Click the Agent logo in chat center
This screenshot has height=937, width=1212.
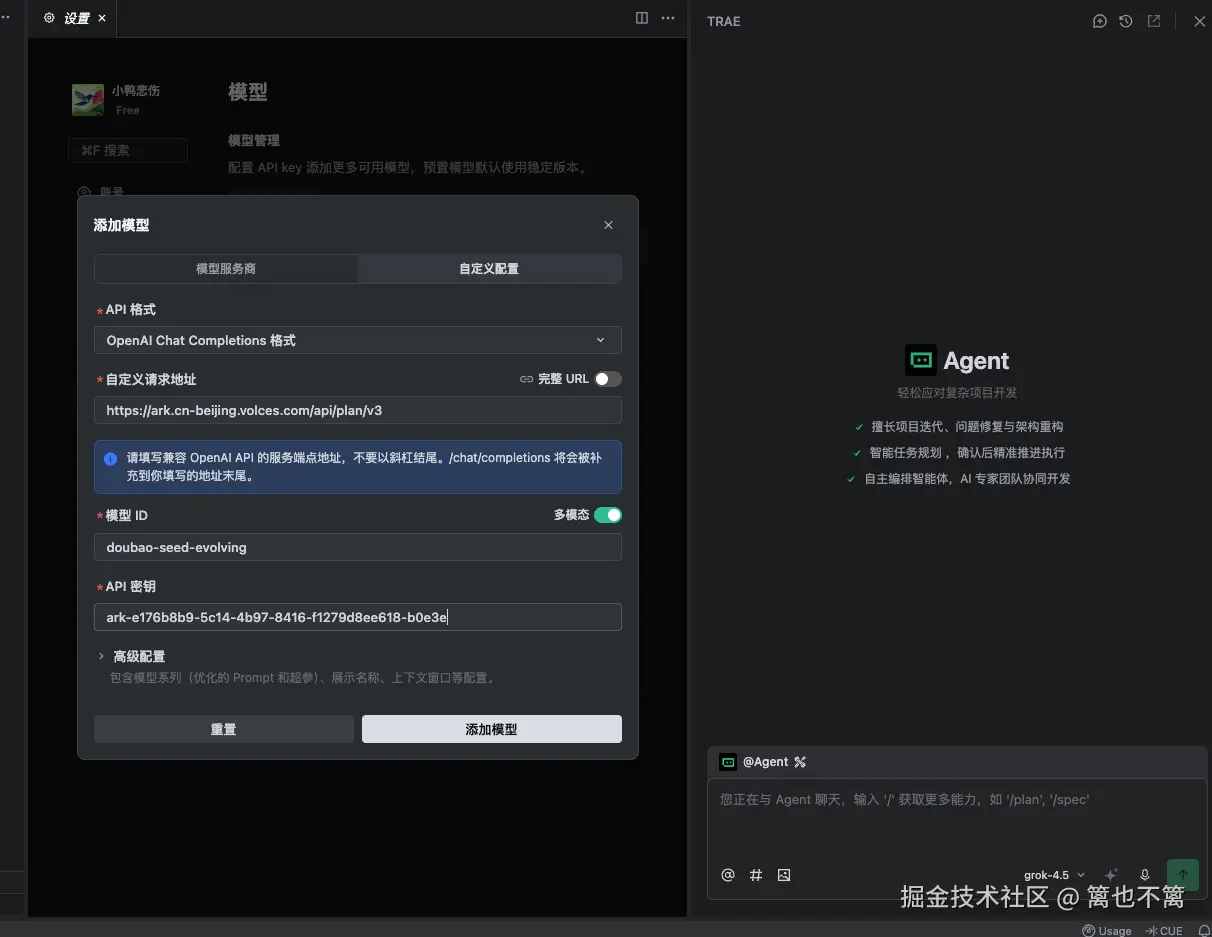point(921,360)
